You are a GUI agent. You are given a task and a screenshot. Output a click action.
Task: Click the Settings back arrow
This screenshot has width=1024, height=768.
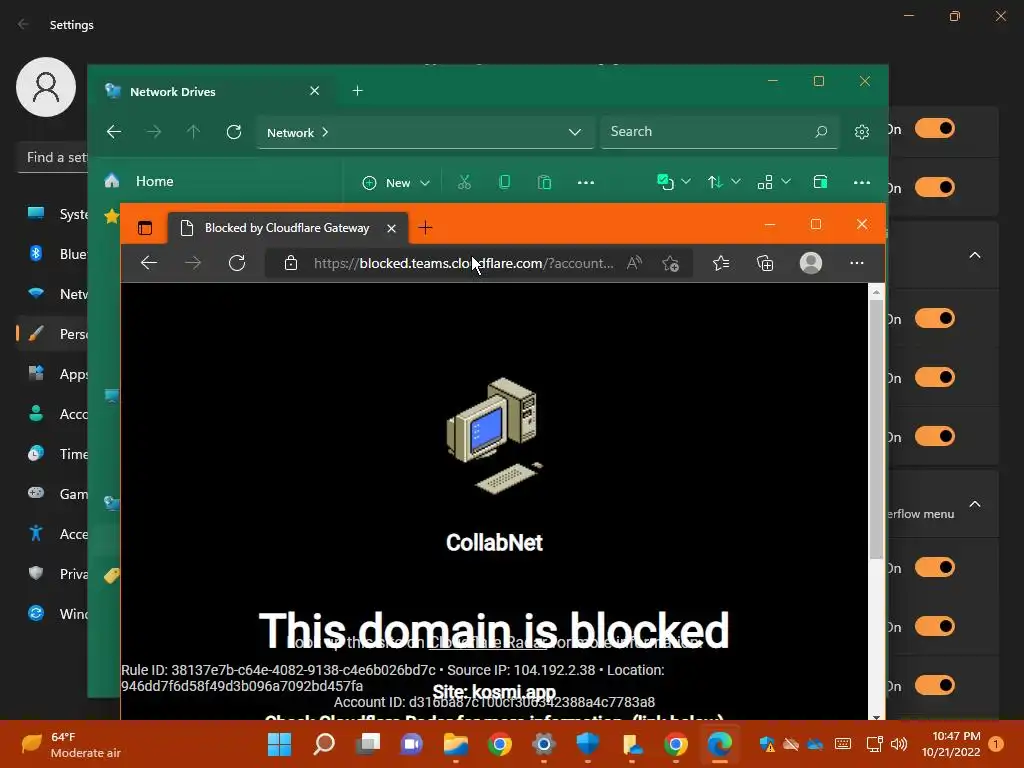[x=23, y=24]
